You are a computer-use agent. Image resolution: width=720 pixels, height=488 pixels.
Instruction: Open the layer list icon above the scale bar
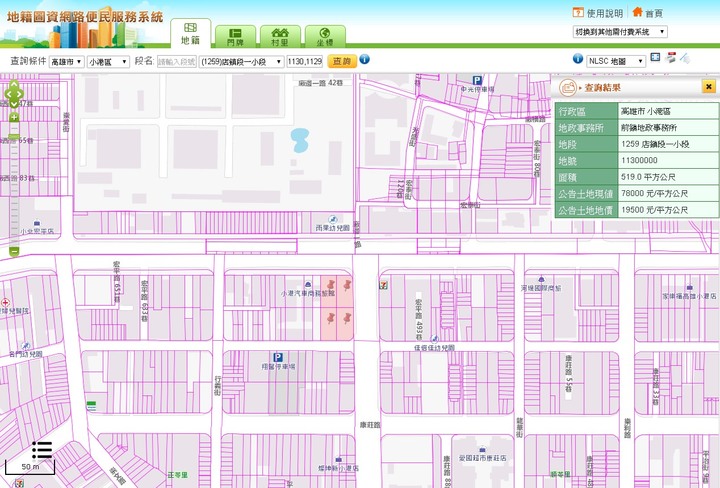[42, 450]
